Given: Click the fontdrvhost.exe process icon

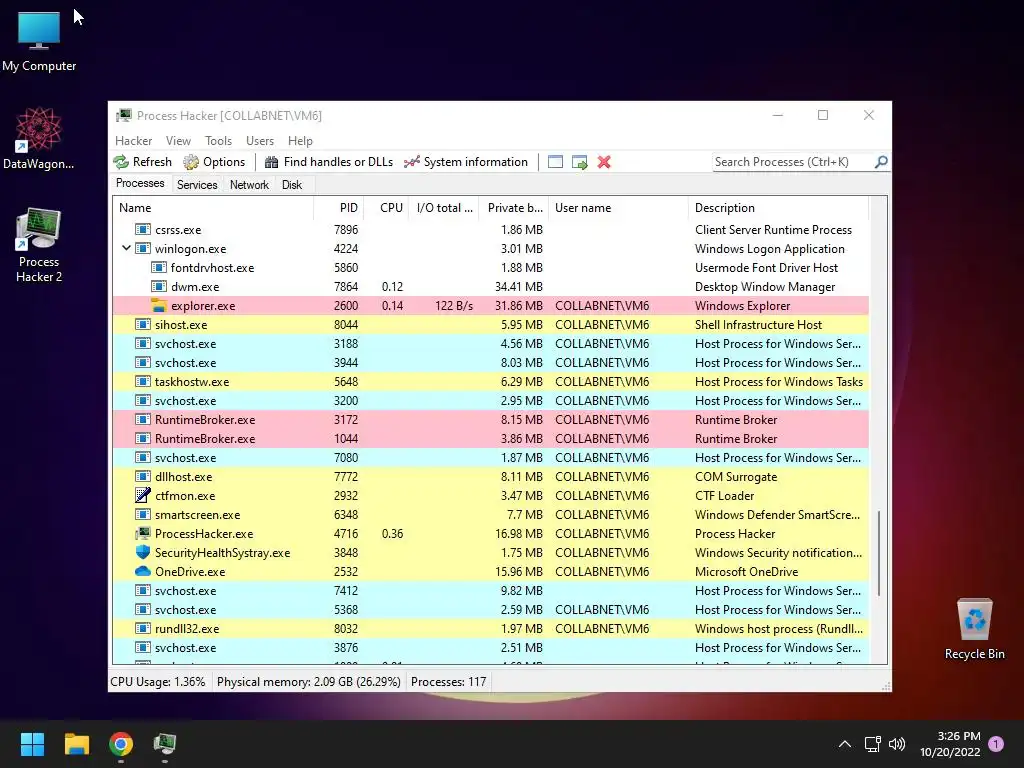Looking at the screenshot, I should click(x=159, y=267).
